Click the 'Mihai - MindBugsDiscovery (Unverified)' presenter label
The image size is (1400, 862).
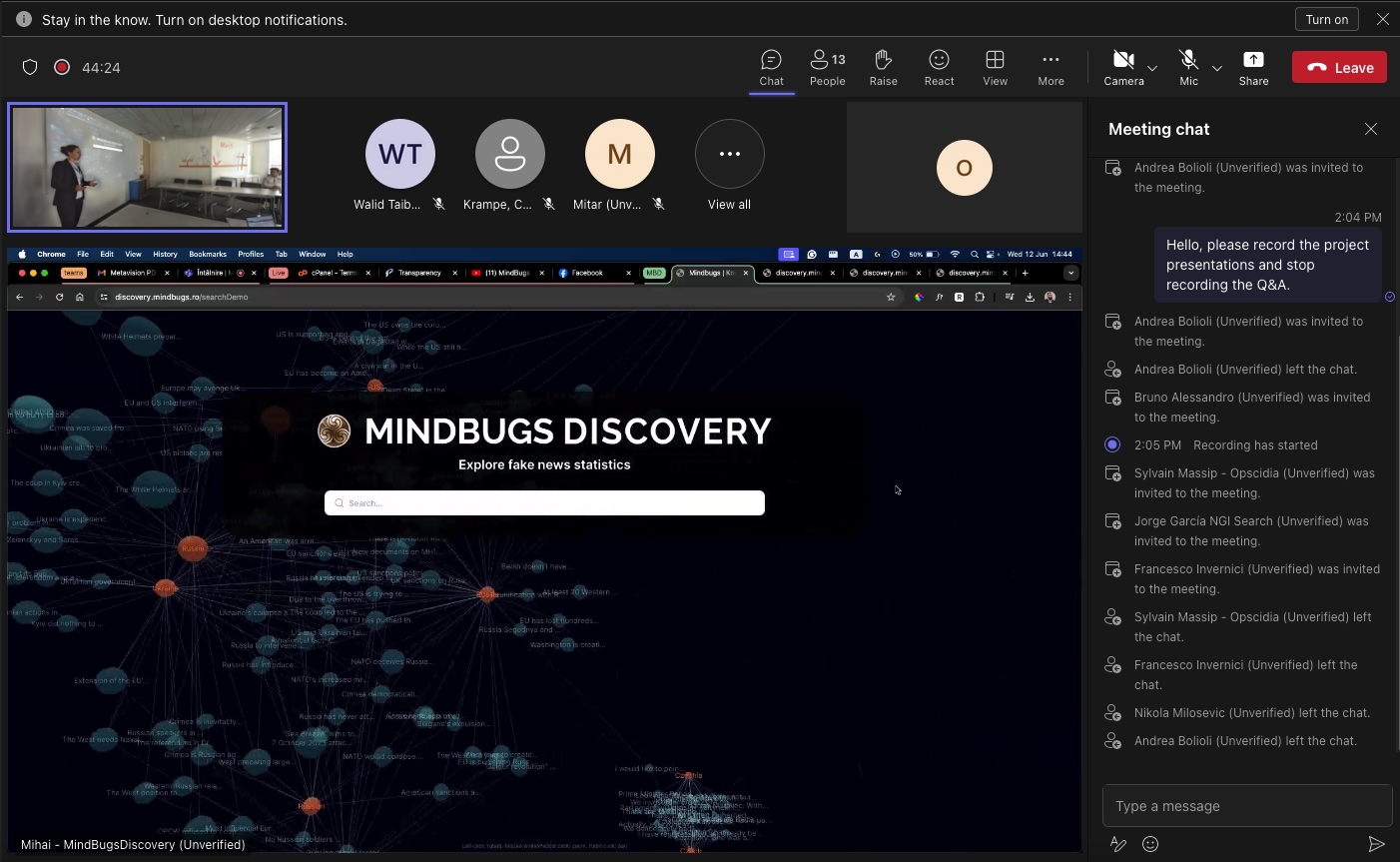(133, 845)
